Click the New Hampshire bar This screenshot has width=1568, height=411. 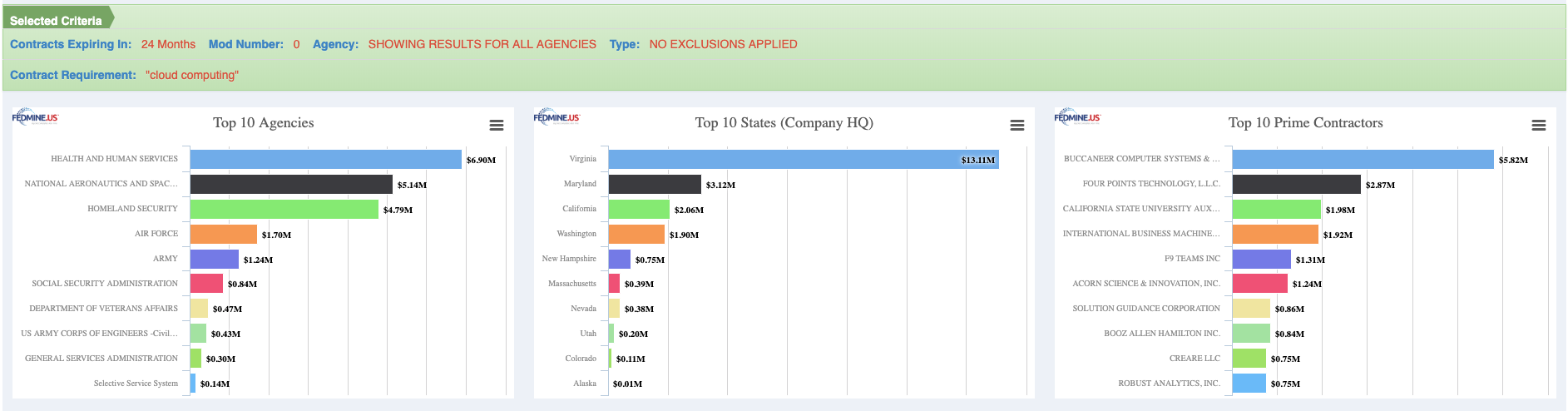620,259
